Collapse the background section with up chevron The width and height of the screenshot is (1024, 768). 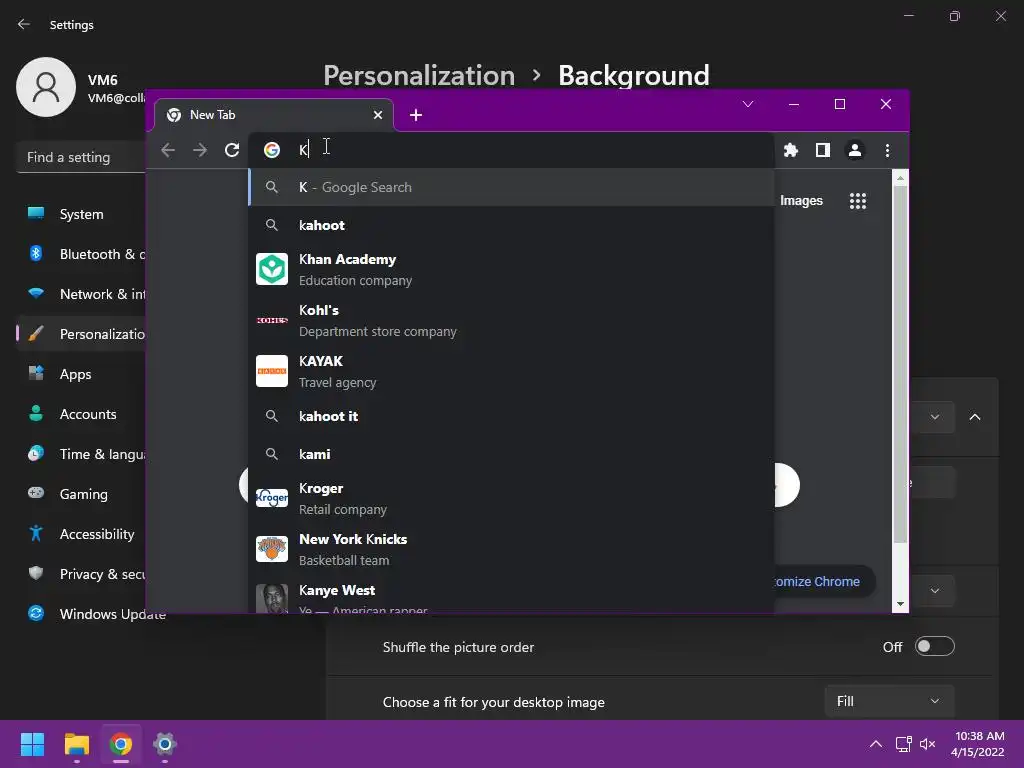(x=975, y=417)
